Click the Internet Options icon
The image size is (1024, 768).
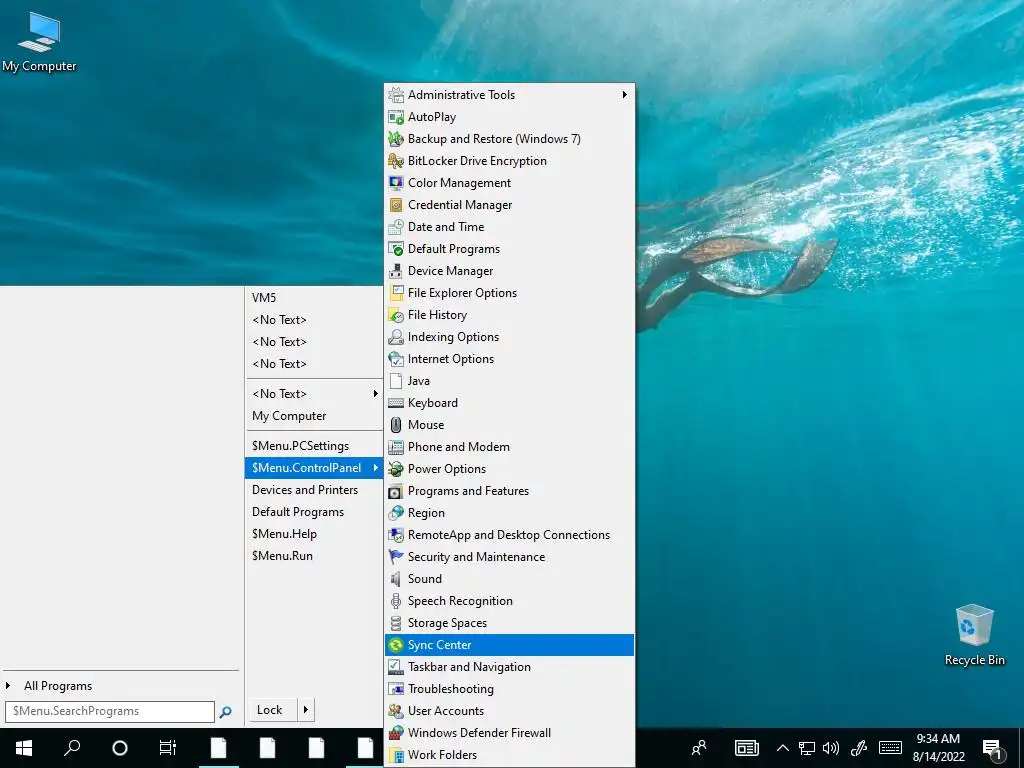click(x=396, y=359)
